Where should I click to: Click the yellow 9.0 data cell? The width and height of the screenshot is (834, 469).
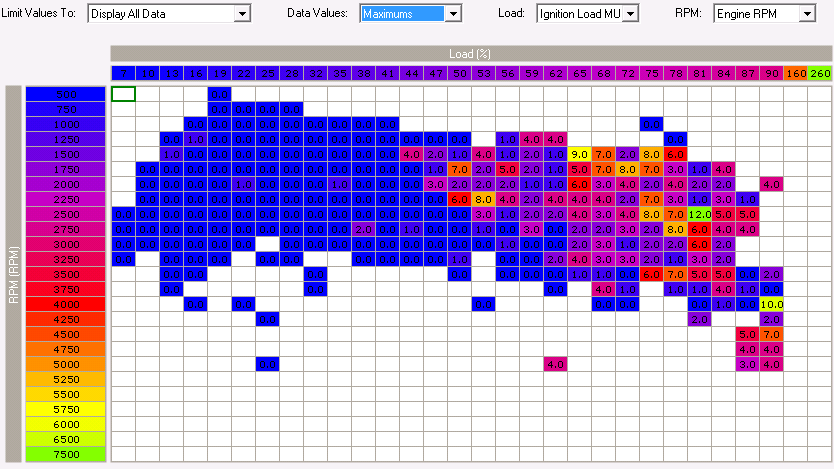(x=579, y=154)
